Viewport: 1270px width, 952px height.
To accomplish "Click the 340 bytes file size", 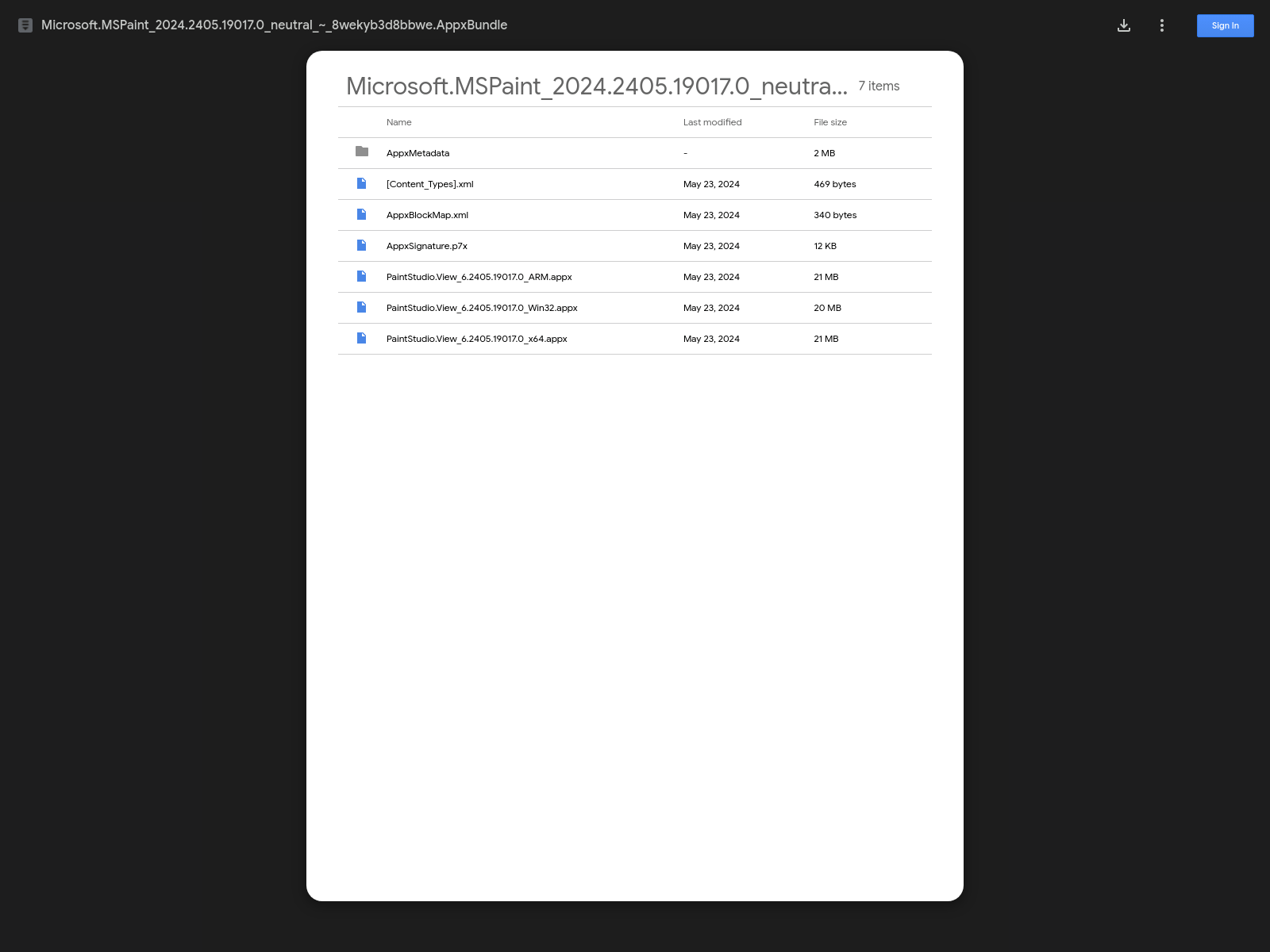I will (835, 215).
